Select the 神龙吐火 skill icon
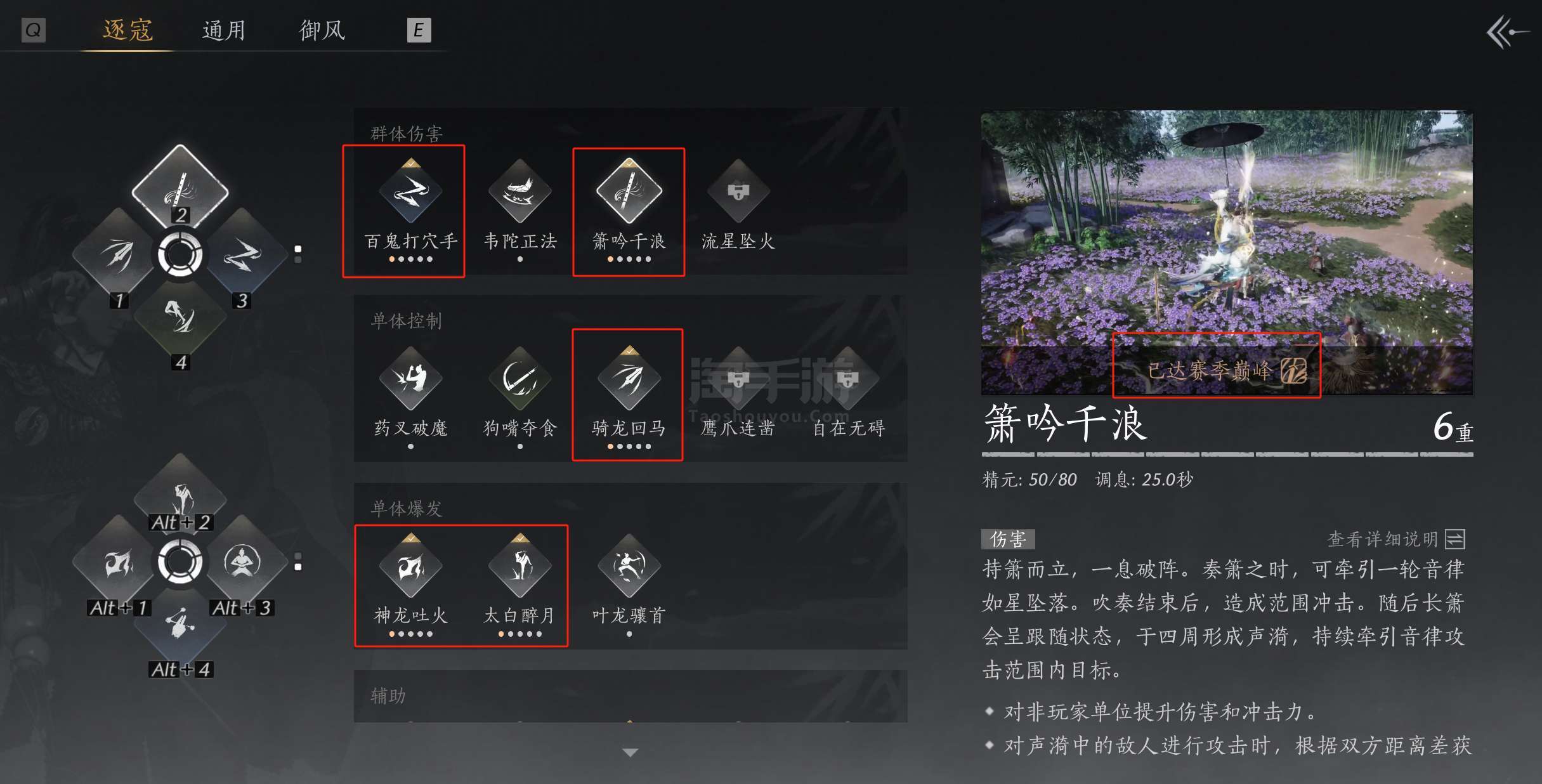Viewport: 1542px width, 784px height. [x=410, y=566]
